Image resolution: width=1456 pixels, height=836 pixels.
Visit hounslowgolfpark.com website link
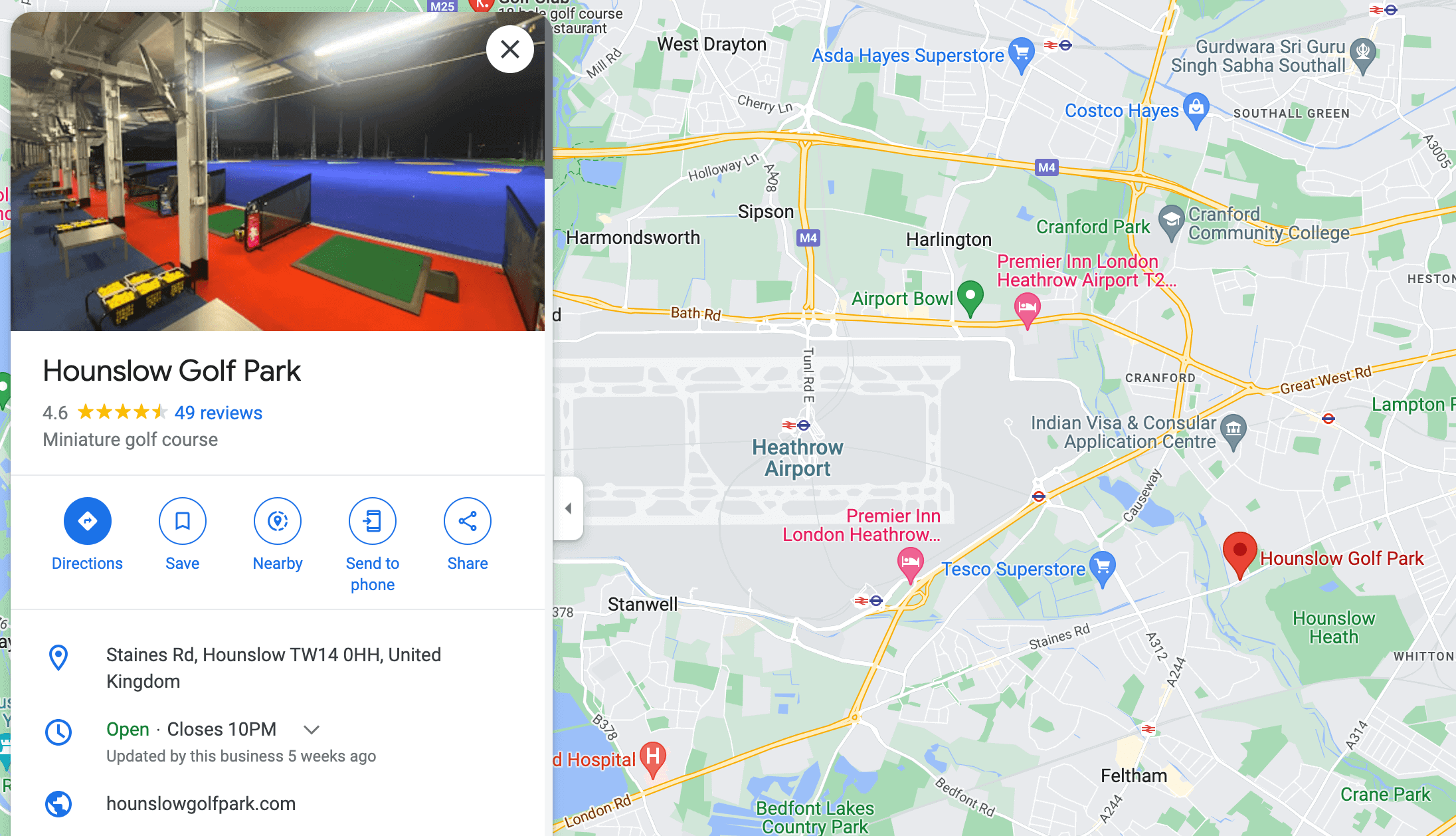click(x=201, y=803)
